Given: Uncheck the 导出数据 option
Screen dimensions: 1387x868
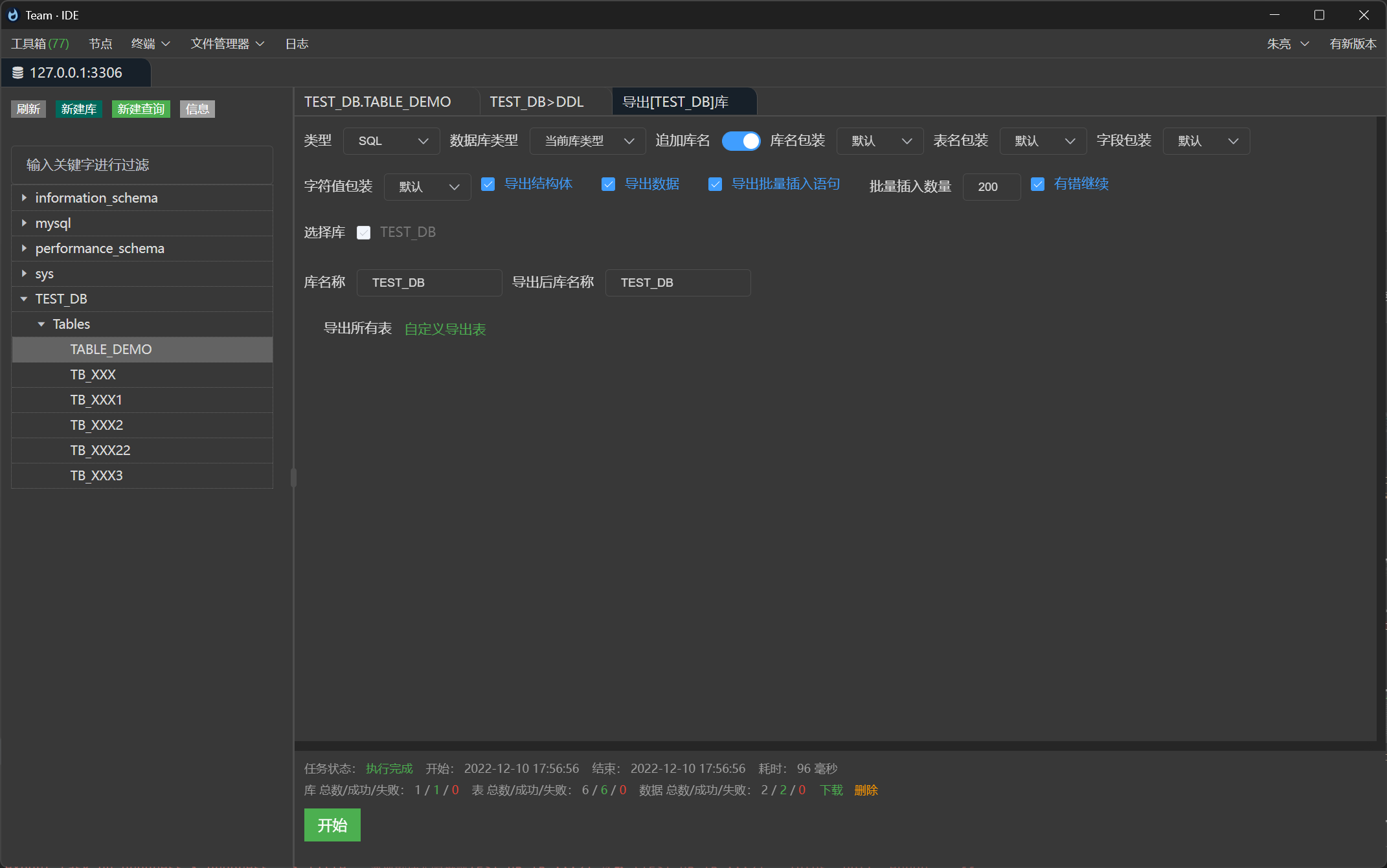Looking at the screenshot, I should click(608, 184).
